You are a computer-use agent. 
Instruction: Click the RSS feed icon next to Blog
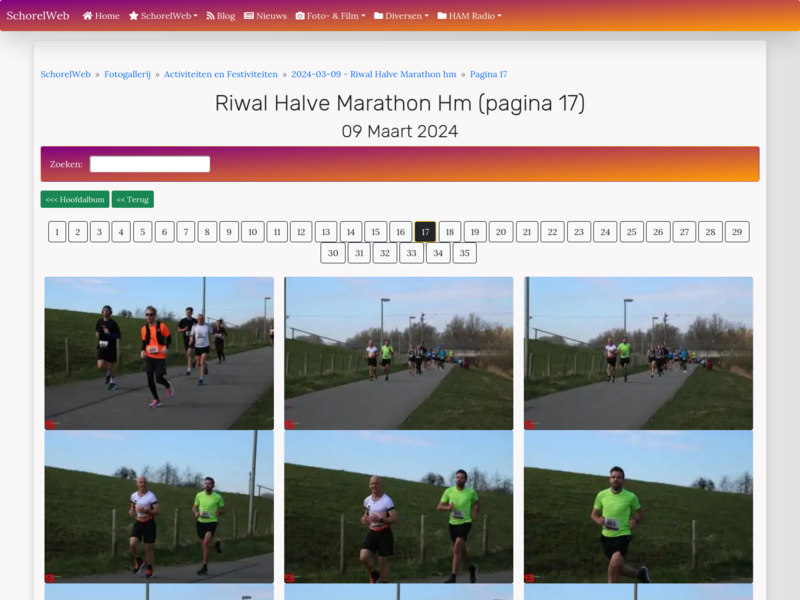coord(210,16)
